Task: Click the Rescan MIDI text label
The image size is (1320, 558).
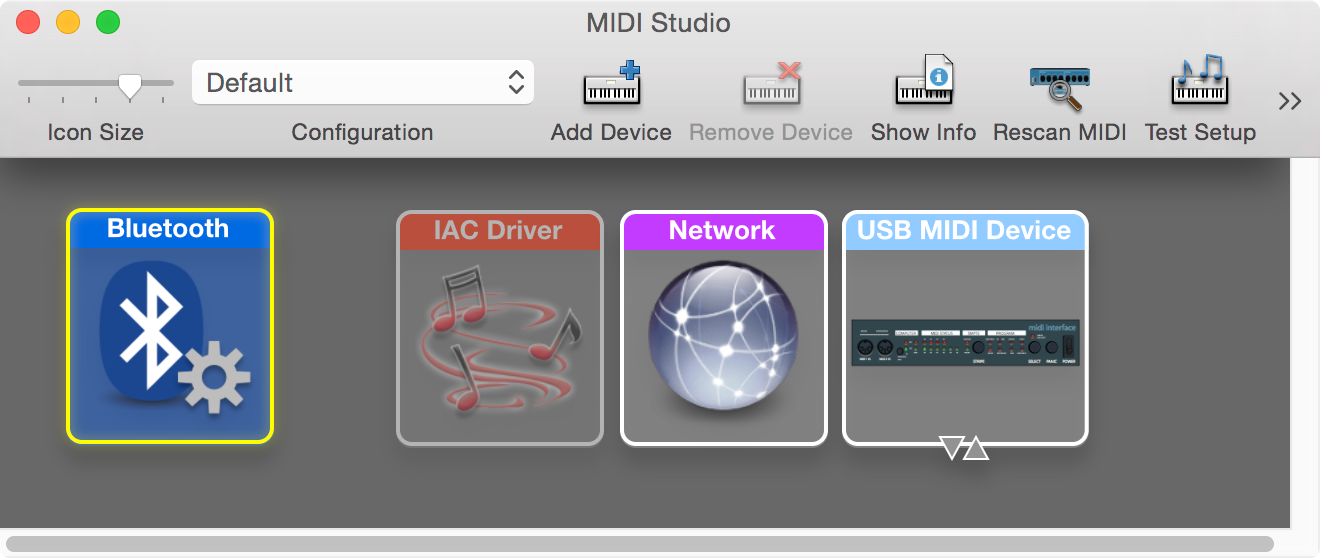Action: pos(1060,132)
